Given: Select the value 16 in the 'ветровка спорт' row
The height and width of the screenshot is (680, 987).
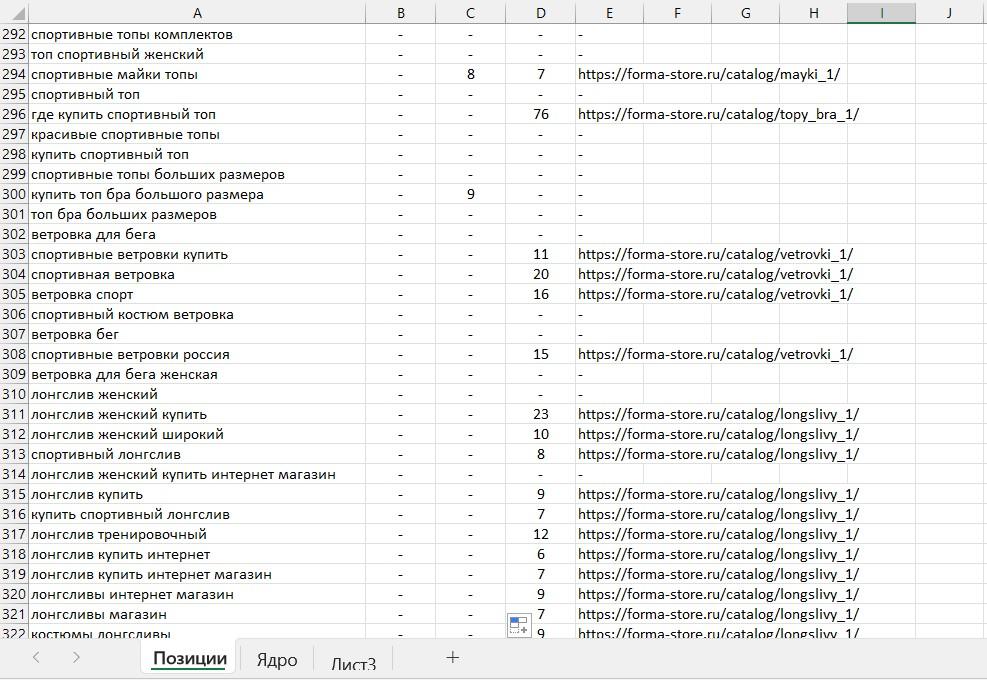Looking at the screenshot, I should point(540,295).
